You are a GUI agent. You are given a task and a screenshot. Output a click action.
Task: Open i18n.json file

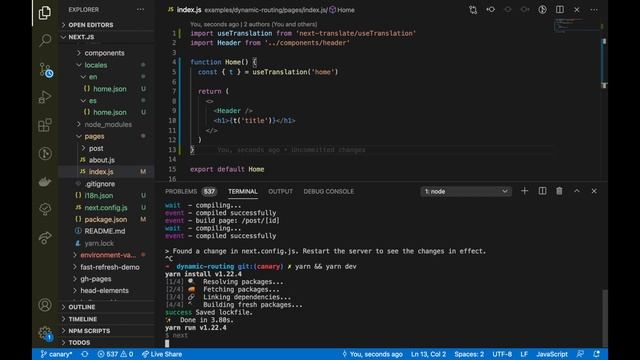point(107,196)
